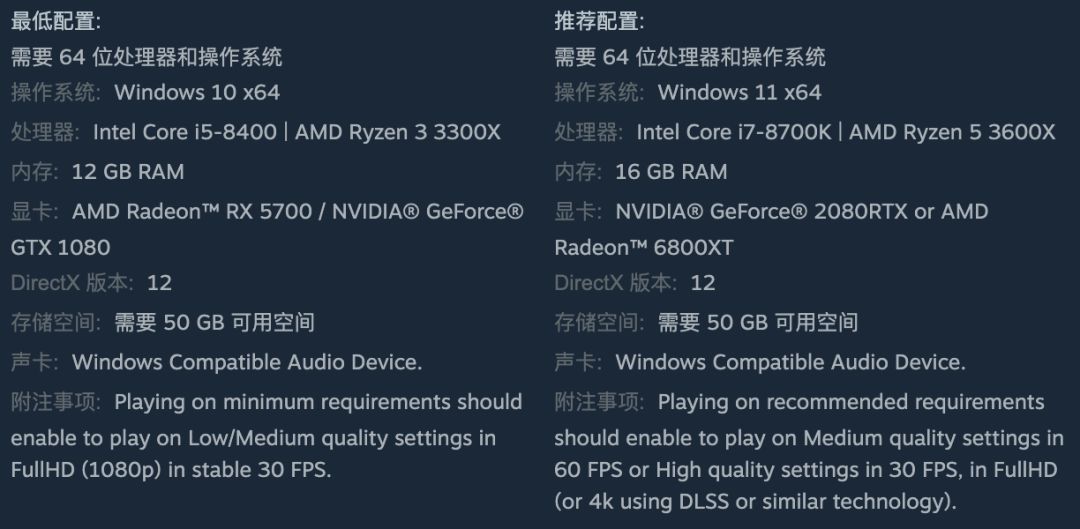
Task: Click the 最低配置 heading
Action: (x=56, y=20)
